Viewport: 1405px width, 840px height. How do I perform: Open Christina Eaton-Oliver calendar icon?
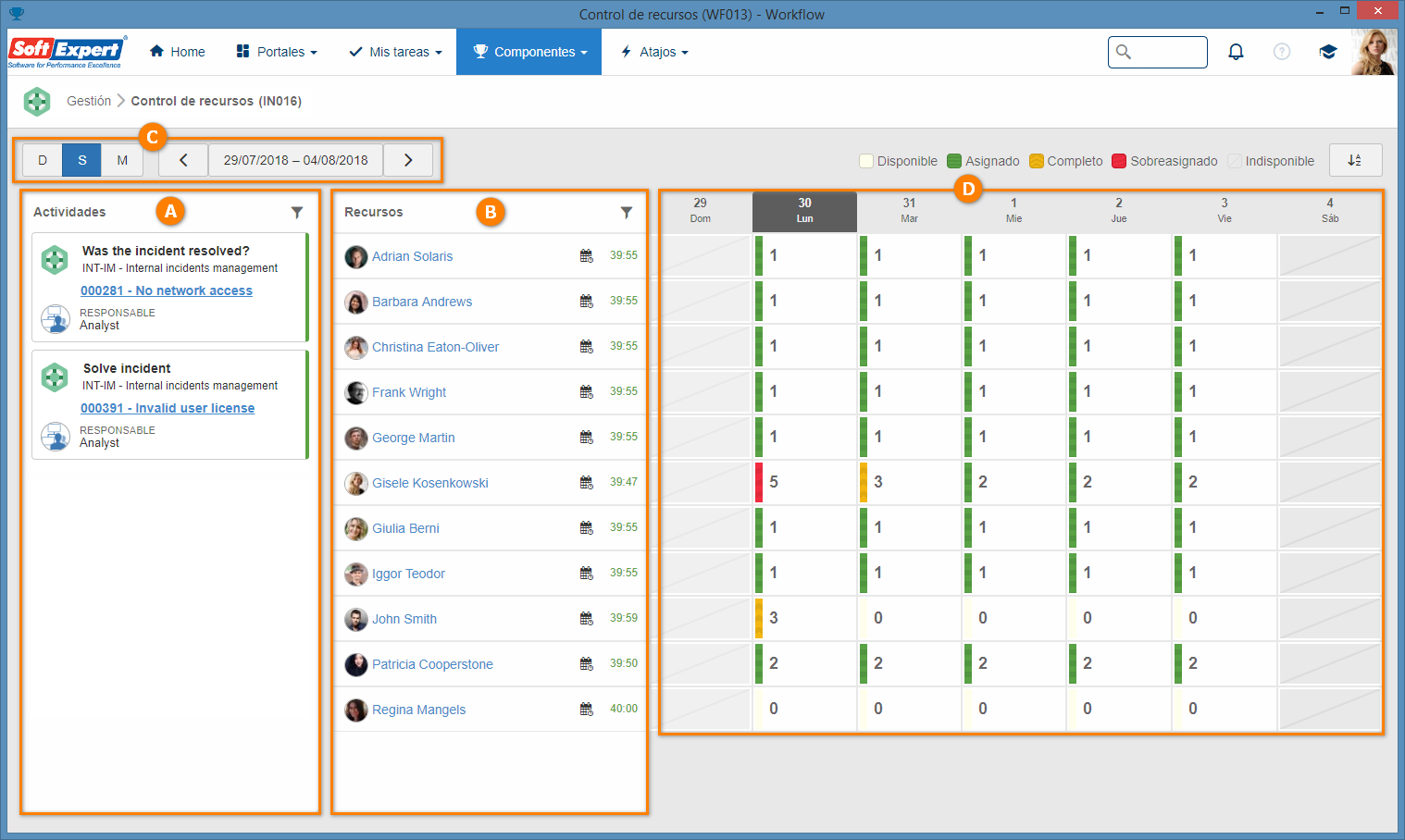coord(587,347)
